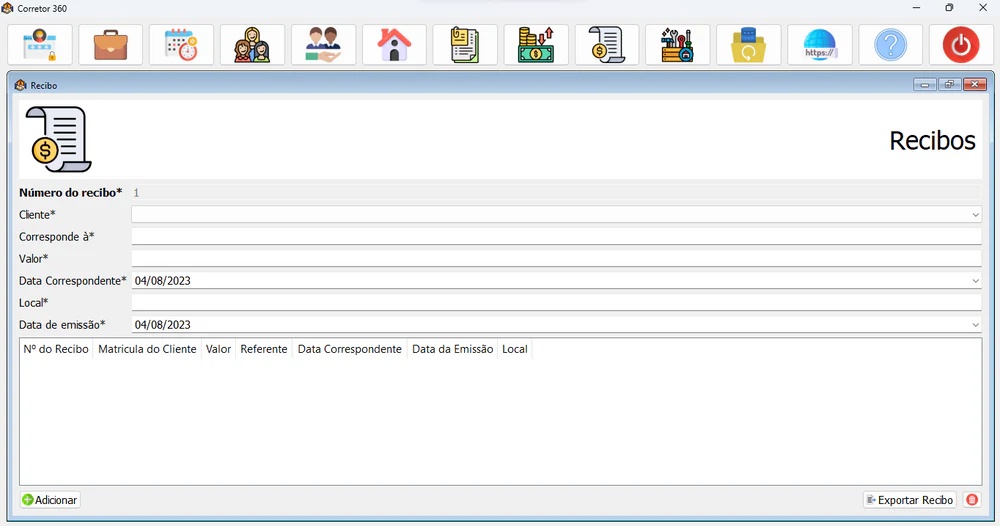Open the user login calendar icon

click(x=40, y=45)
